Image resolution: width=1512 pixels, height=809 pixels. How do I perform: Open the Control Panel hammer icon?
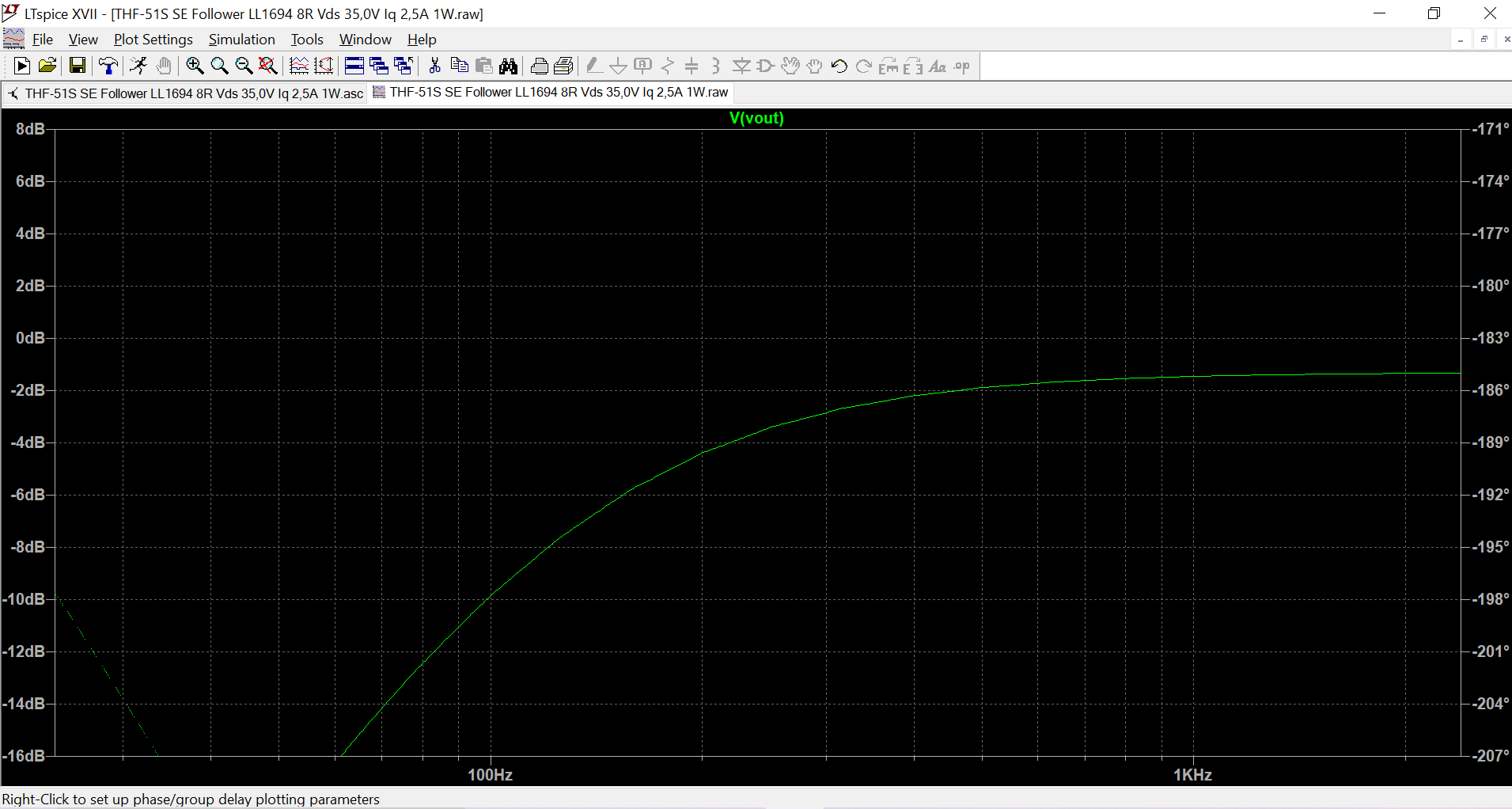tap(108, 66)
